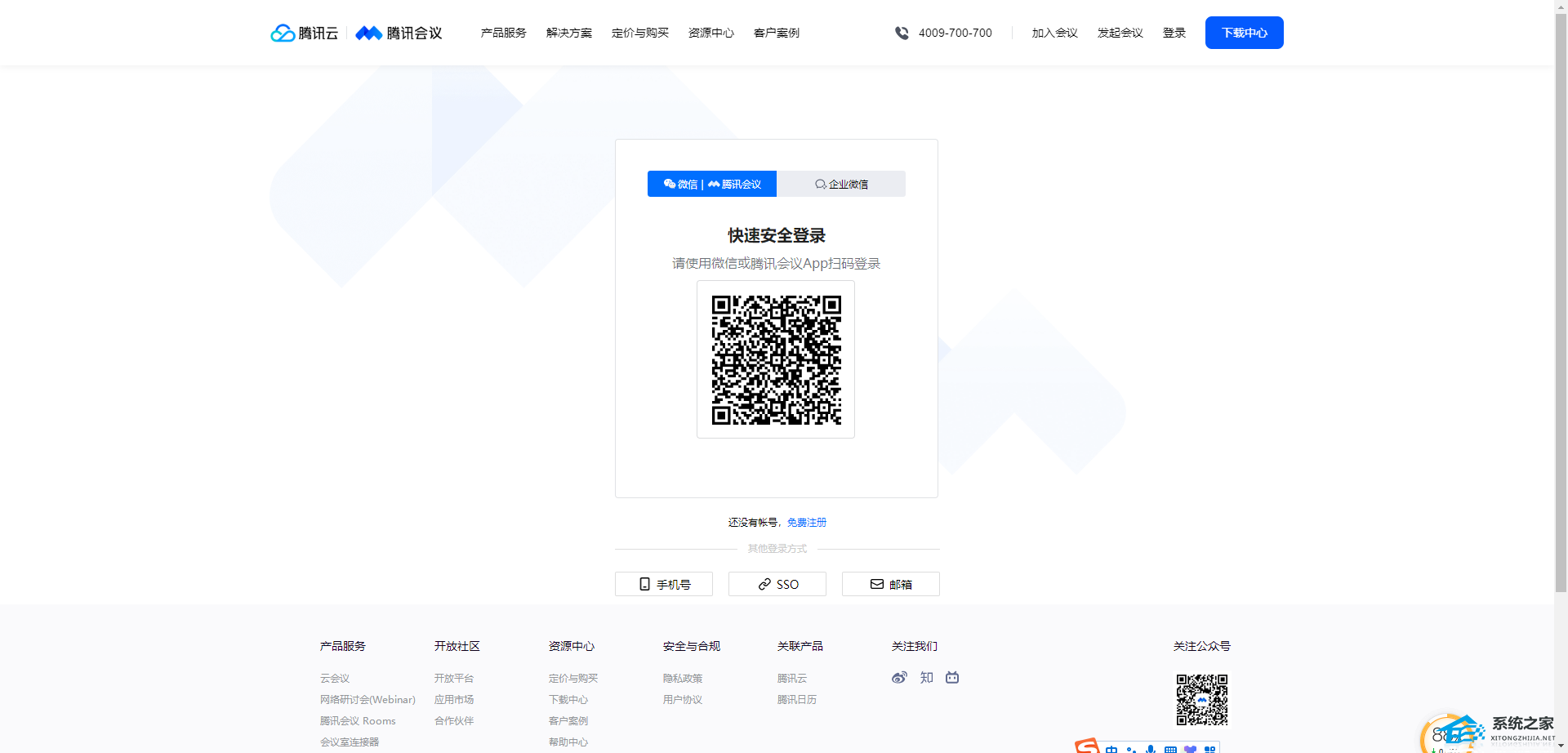Open the 会议室连接器 footer link
1568x753 pixels.
tap(350, 742)
